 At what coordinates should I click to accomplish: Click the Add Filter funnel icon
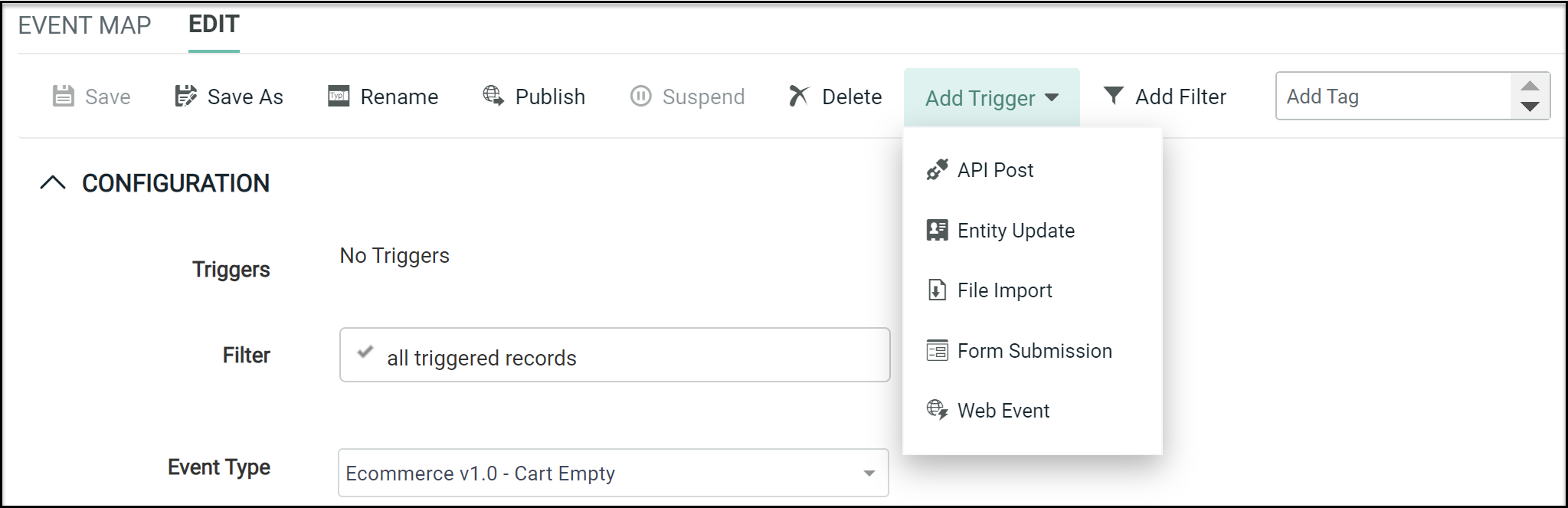tap(1113, 96)
